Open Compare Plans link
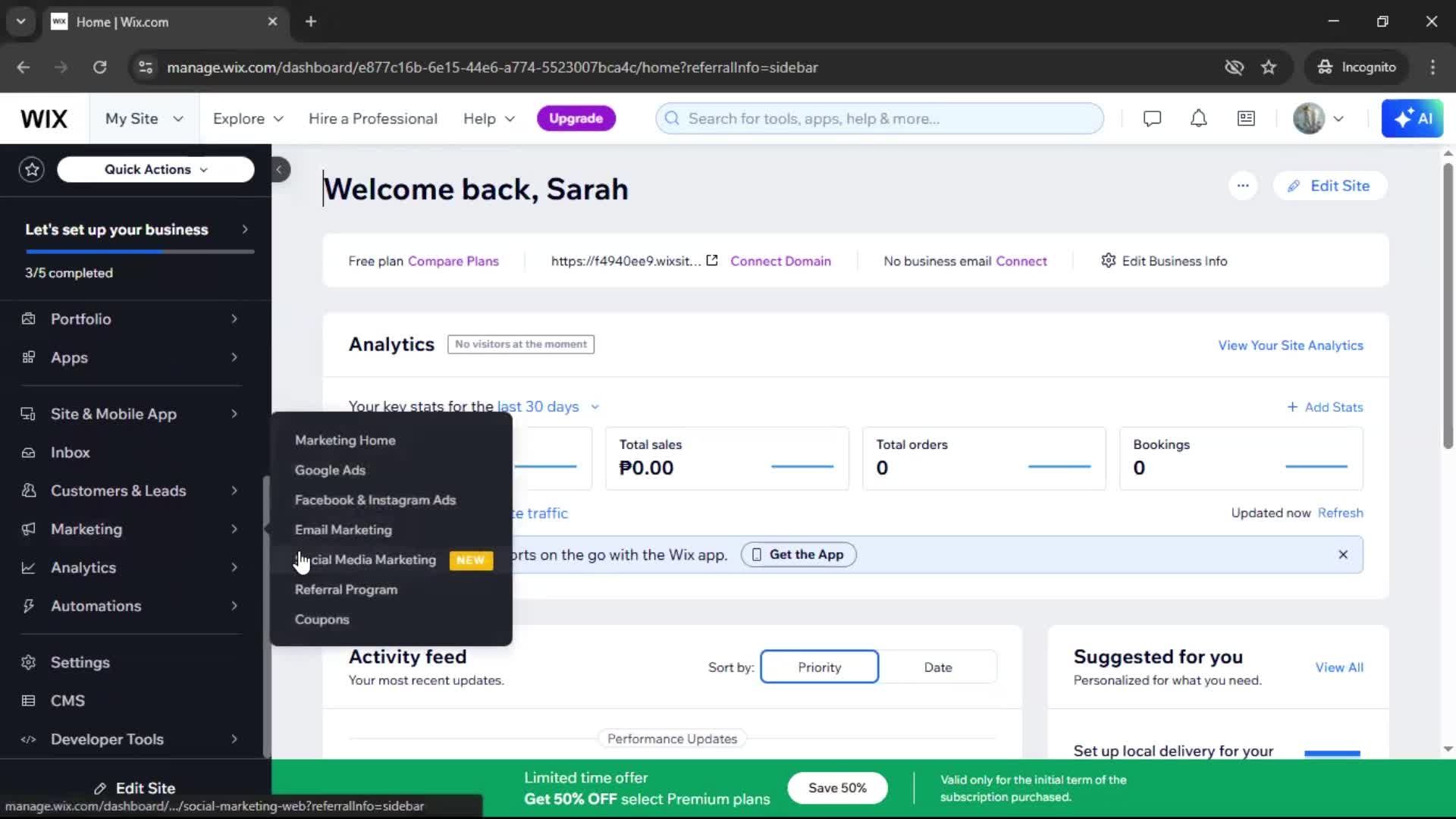The width and height of the screenshot is (1456, 819). pos(453,261)
